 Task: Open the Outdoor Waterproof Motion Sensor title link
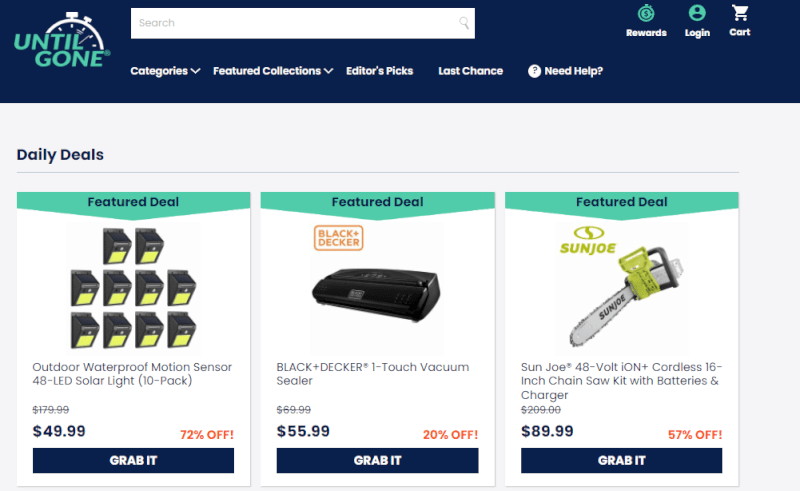point(132,374)
